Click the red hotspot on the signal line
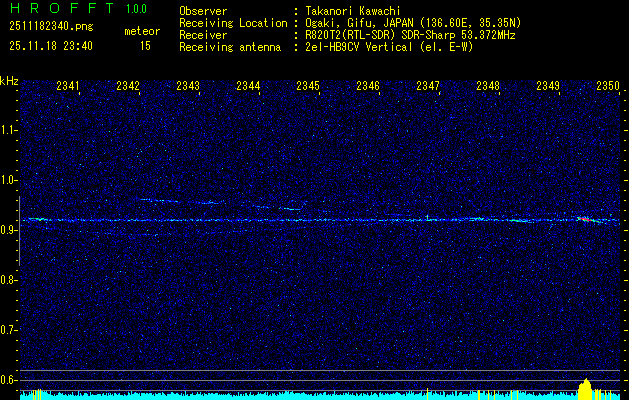629x400 pixels. pos(583,218)
